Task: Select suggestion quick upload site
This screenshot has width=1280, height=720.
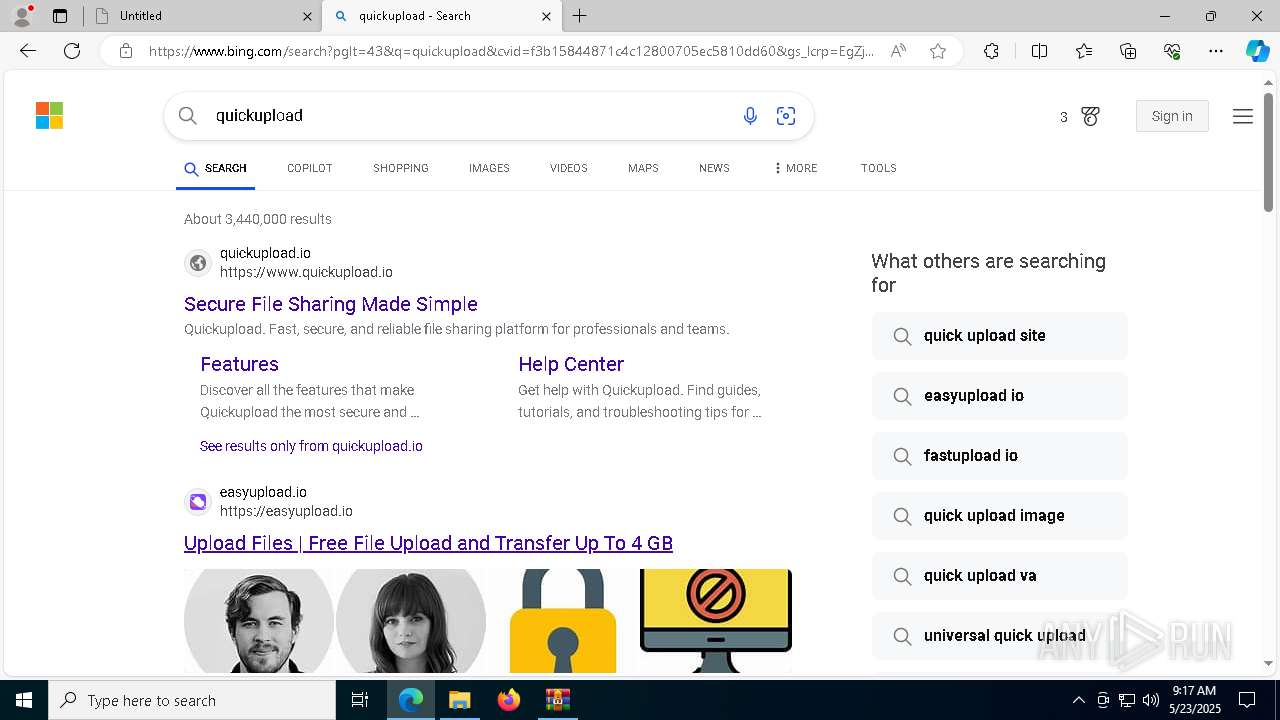Action: [999, 336]
